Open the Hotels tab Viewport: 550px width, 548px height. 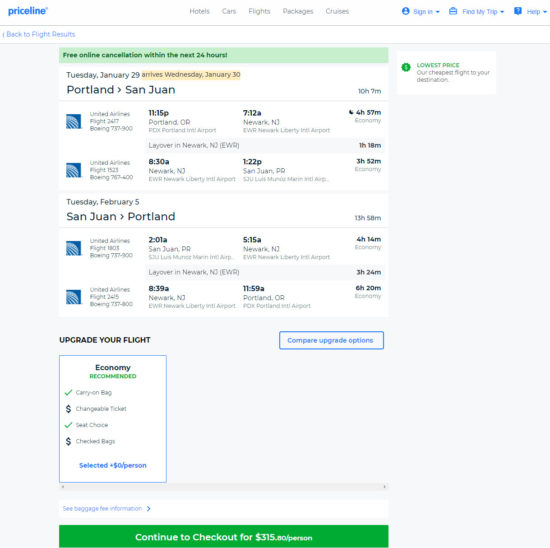tap(199, 11)
